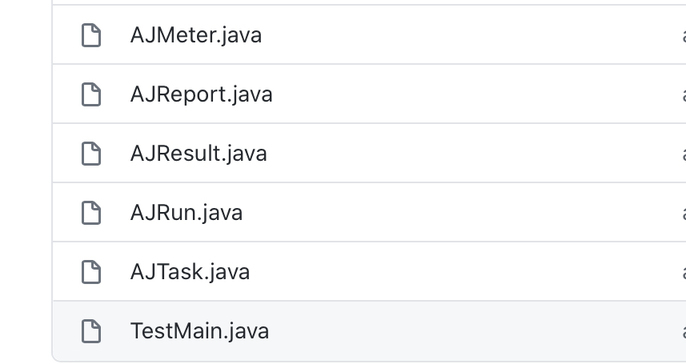Select the file icon for AJTask.java
Viewport: 686px width, 364px height.
91,272
